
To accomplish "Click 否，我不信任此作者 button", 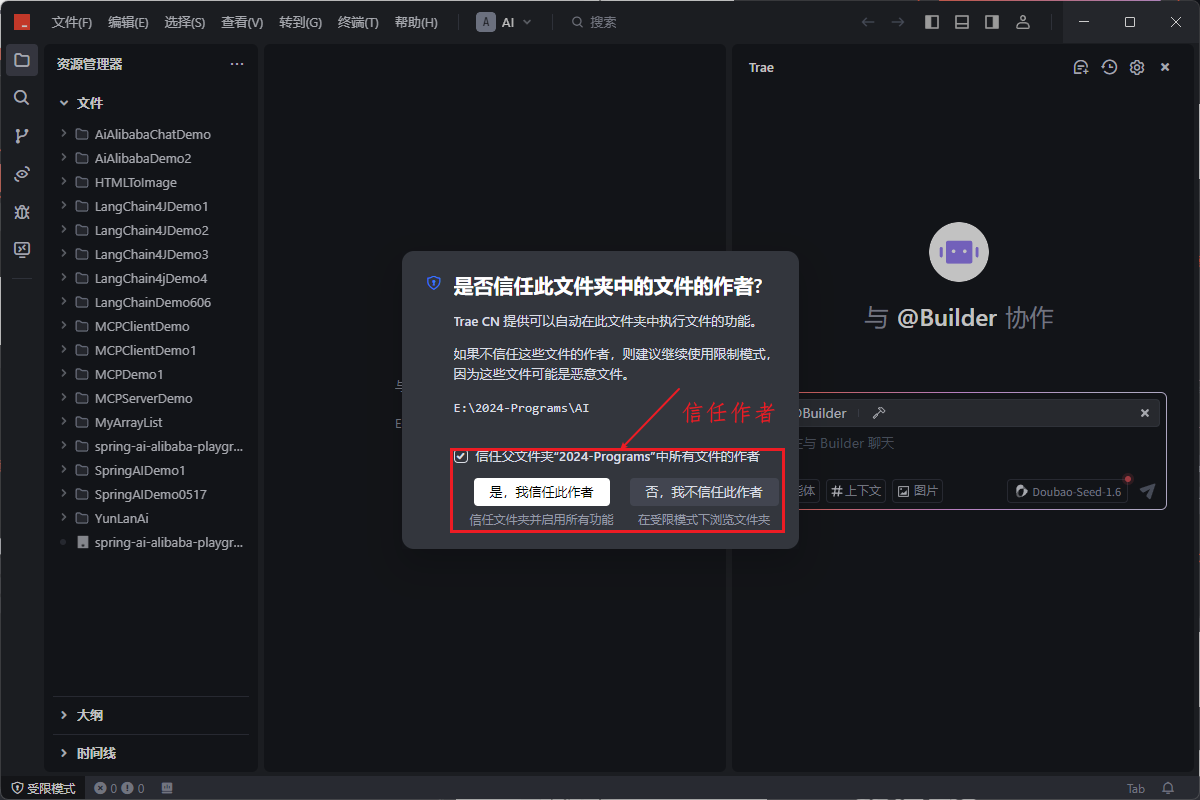I will click(x=704, y=492).
